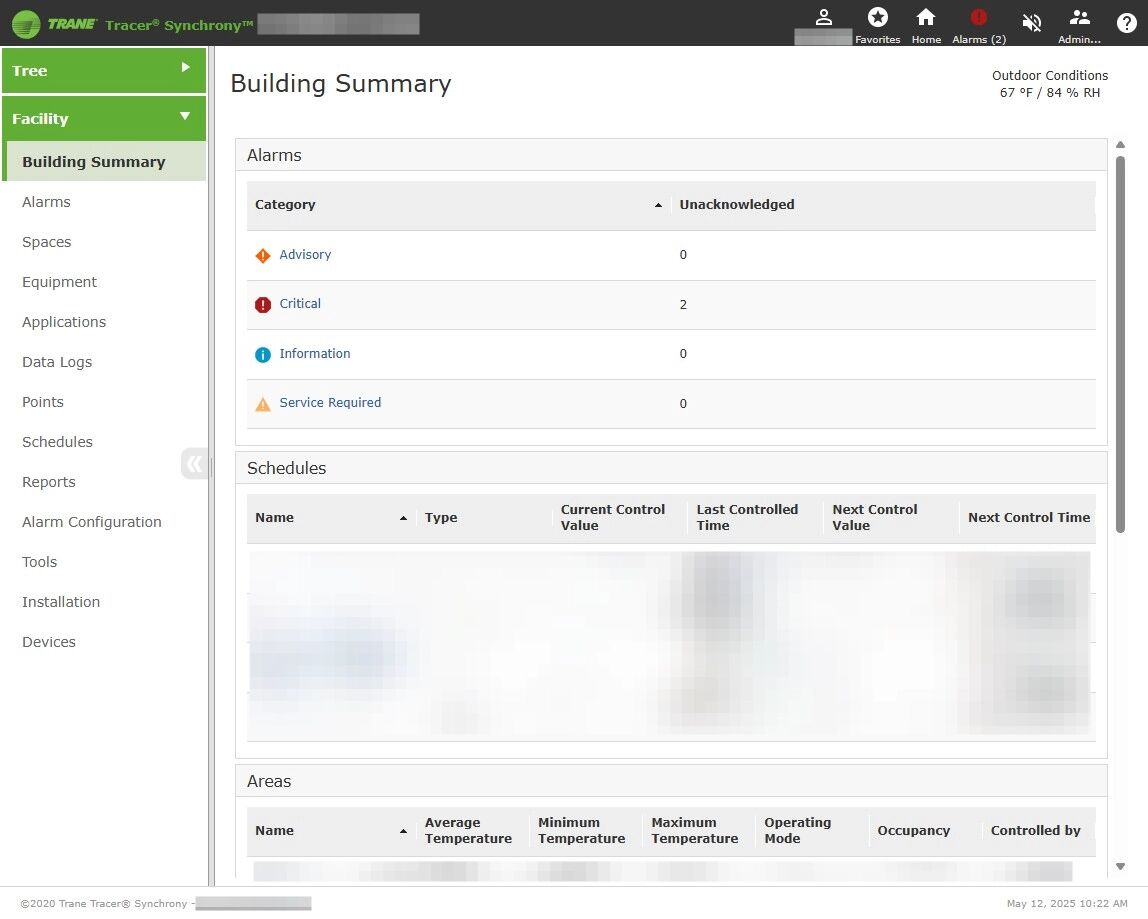Follow the Information alarm link
Viewport: 1148px width, 919px height.
click(315, 353)
